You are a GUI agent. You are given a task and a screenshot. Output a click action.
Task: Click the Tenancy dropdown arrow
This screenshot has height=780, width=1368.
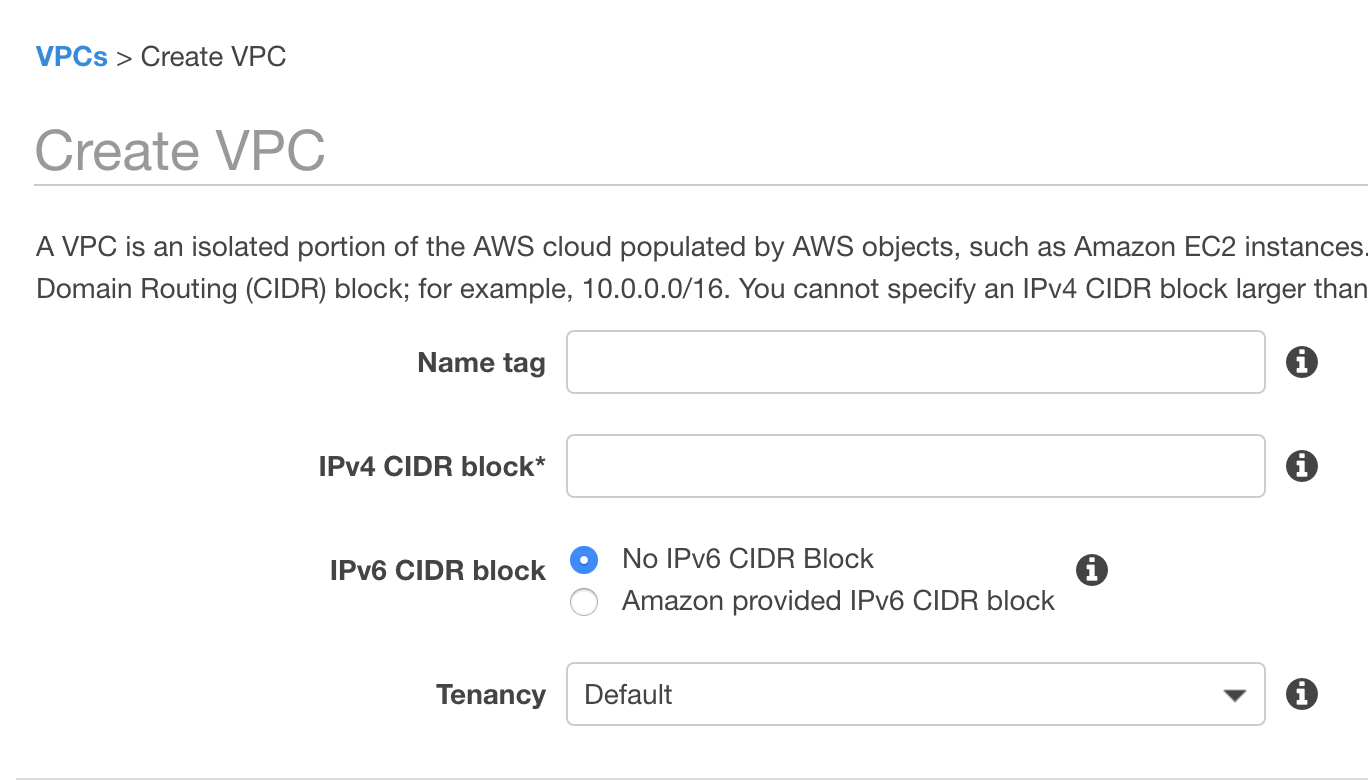pyautogui.click(x=1235, y=695)
